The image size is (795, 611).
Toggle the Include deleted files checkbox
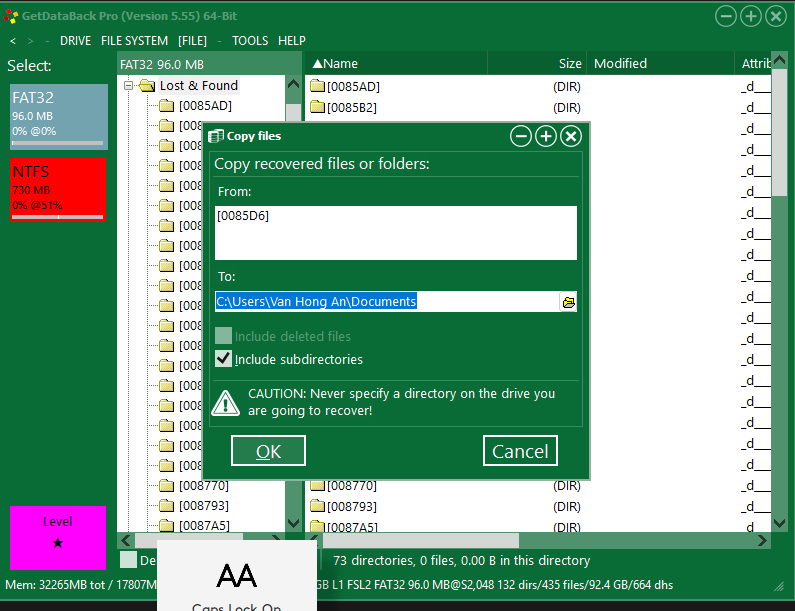[x=224, y=336]
